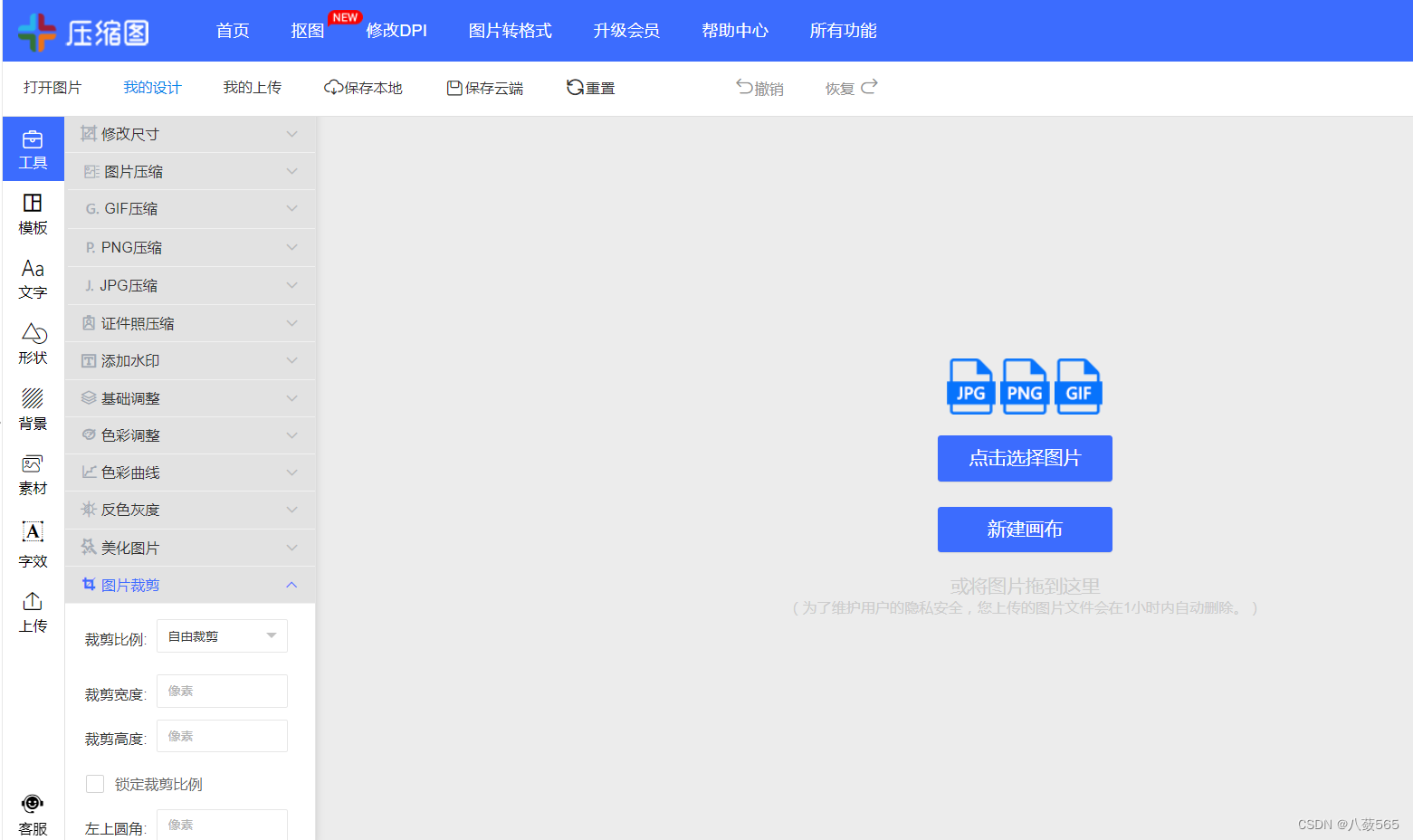Screen dimensions: 1413x840
Task: Click the JPG file icon
Action: coord(971,387)
